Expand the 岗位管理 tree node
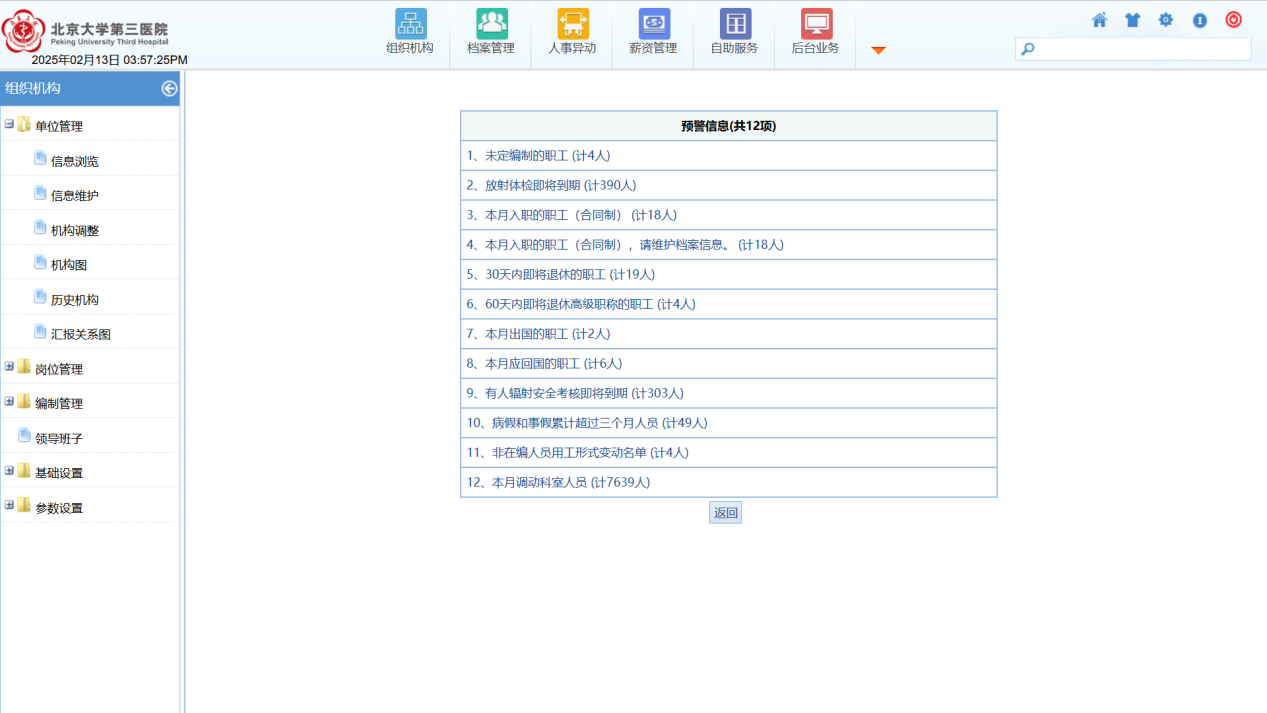The width and height of the screenshot is (1267, 713). click(x=9, y=367)
